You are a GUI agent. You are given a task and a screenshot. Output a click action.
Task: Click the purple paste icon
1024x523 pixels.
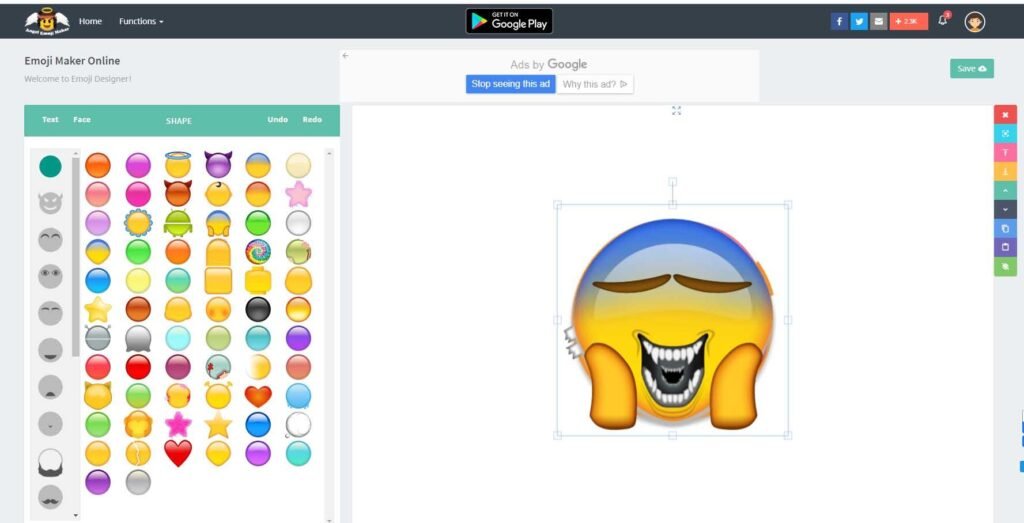pyautogui.click(x=1005, y=247)
